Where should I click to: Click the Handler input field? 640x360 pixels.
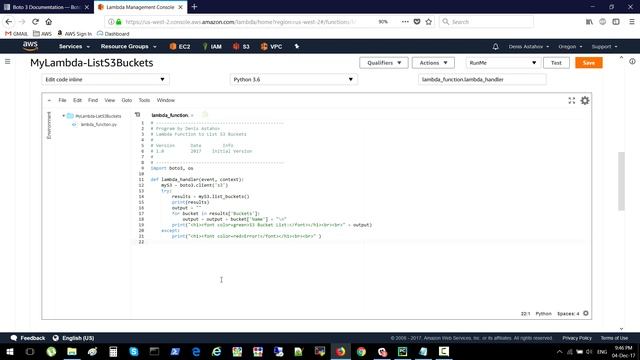482,80
